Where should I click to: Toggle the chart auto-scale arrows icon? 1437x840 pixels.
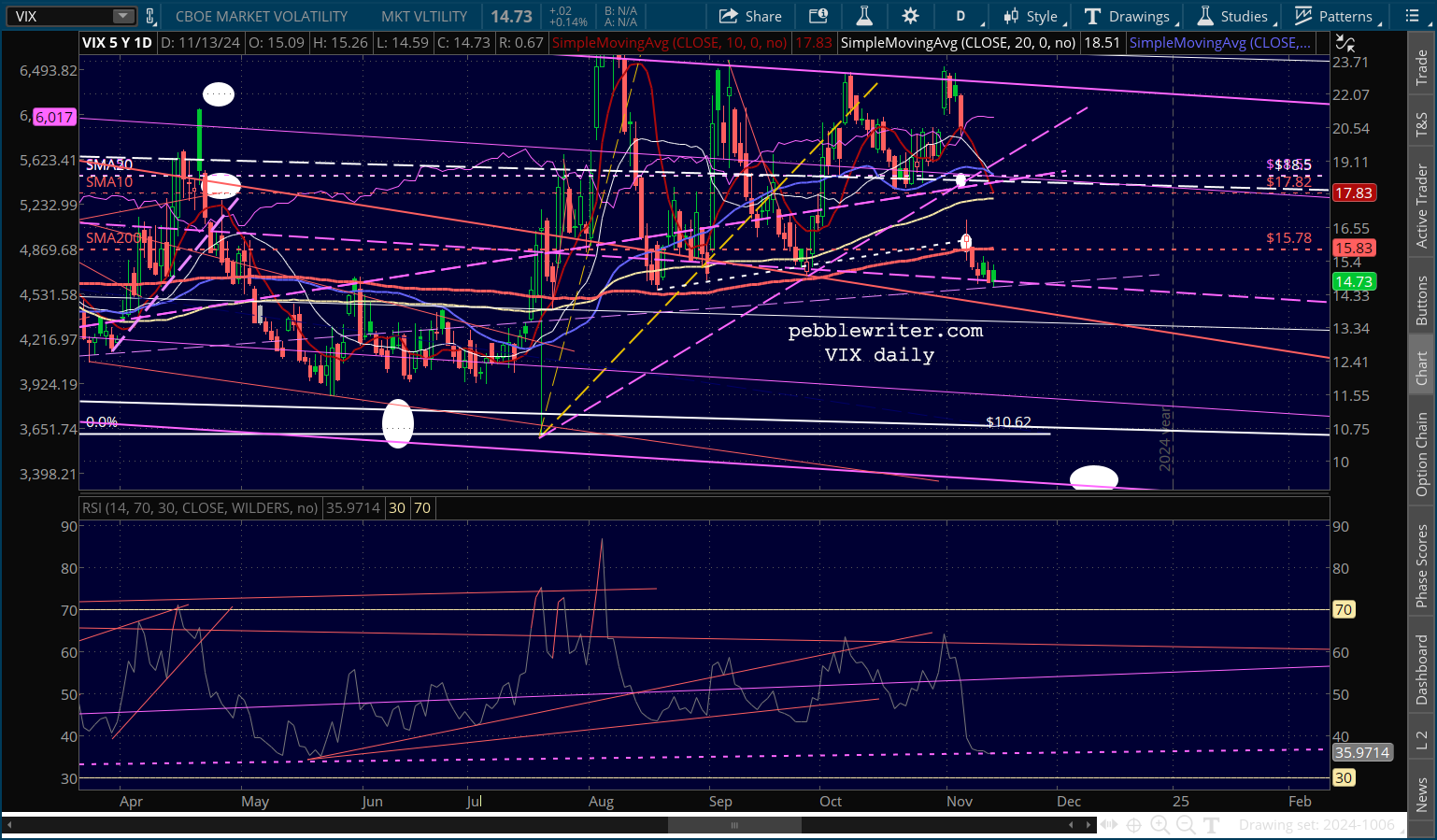[x=1345, y=43]
